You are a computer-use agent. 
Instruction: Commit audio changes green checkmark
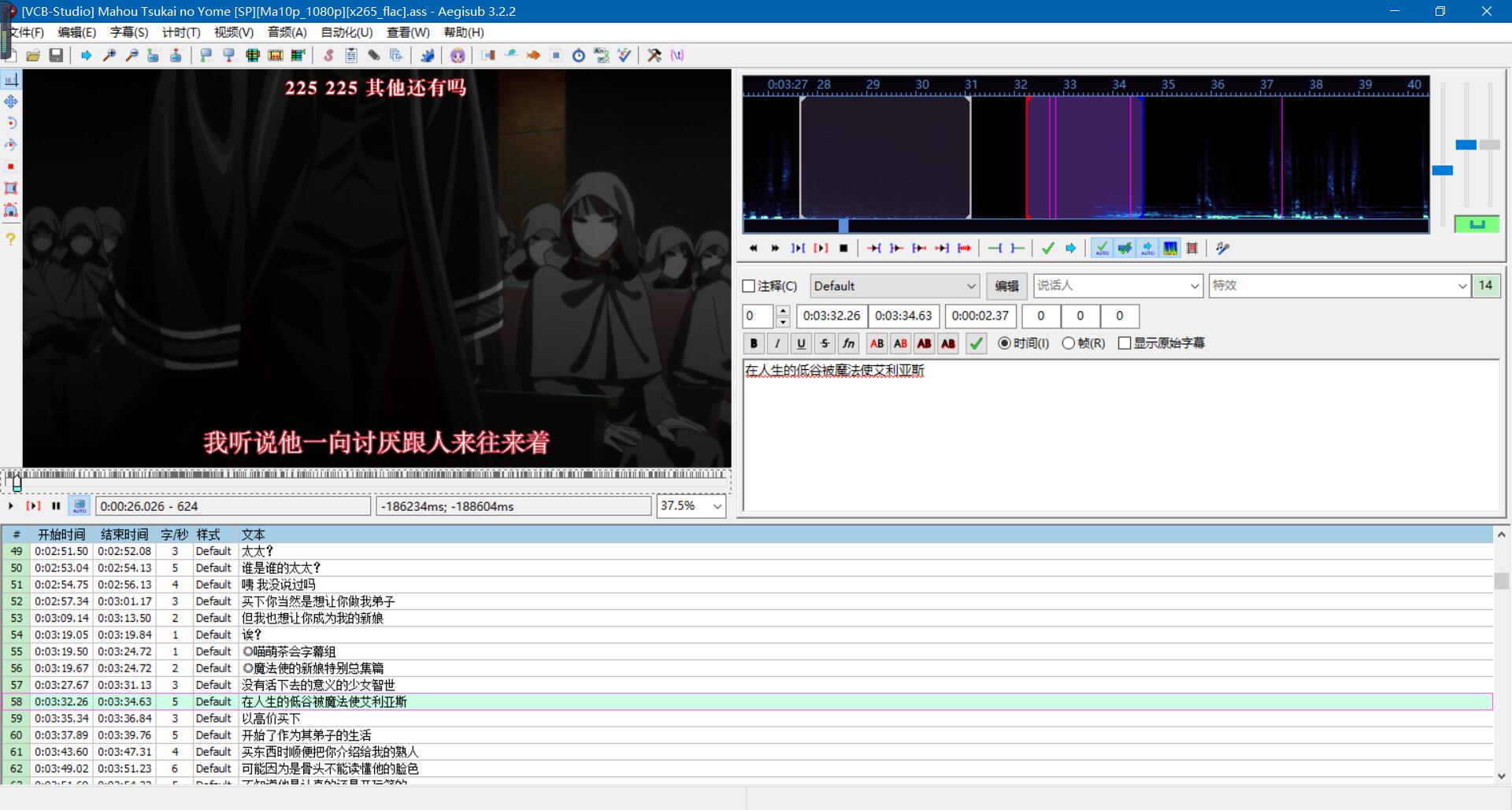click(1048, 248)
